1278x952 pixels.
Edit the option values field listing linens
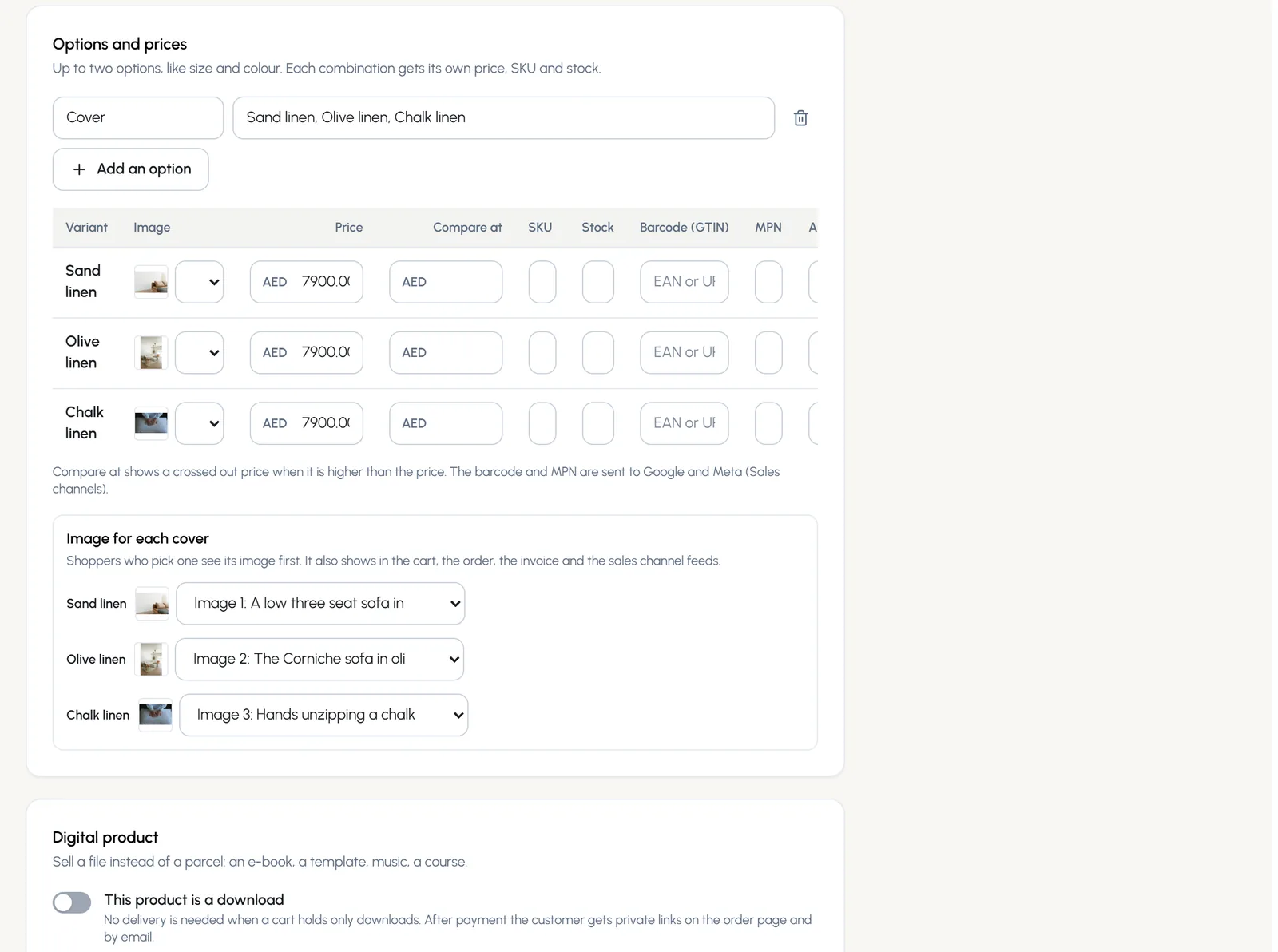(x=504, y=118)
